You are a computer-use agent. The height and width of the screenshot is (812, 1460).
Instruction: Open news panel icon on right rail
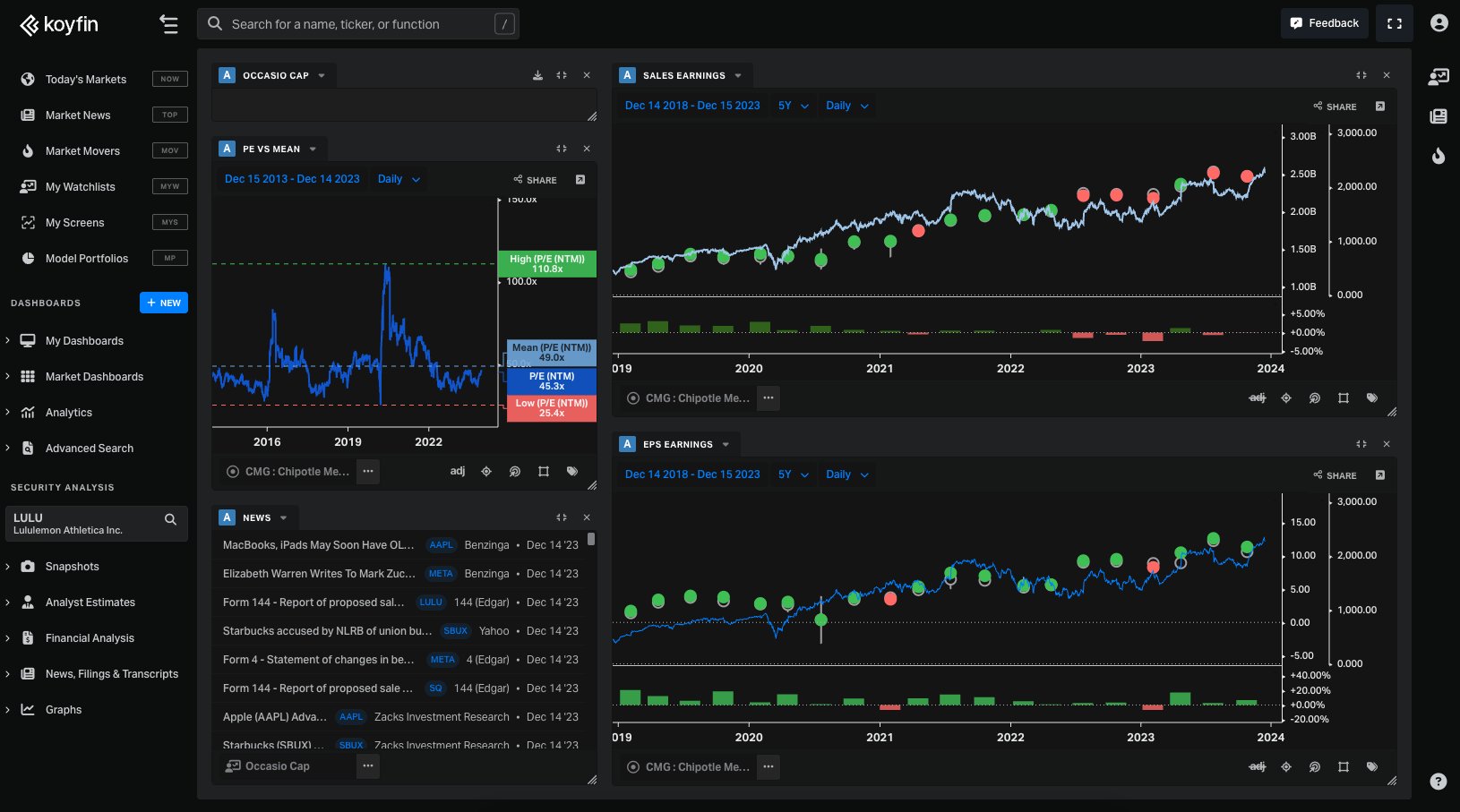tap(1439, 115)
